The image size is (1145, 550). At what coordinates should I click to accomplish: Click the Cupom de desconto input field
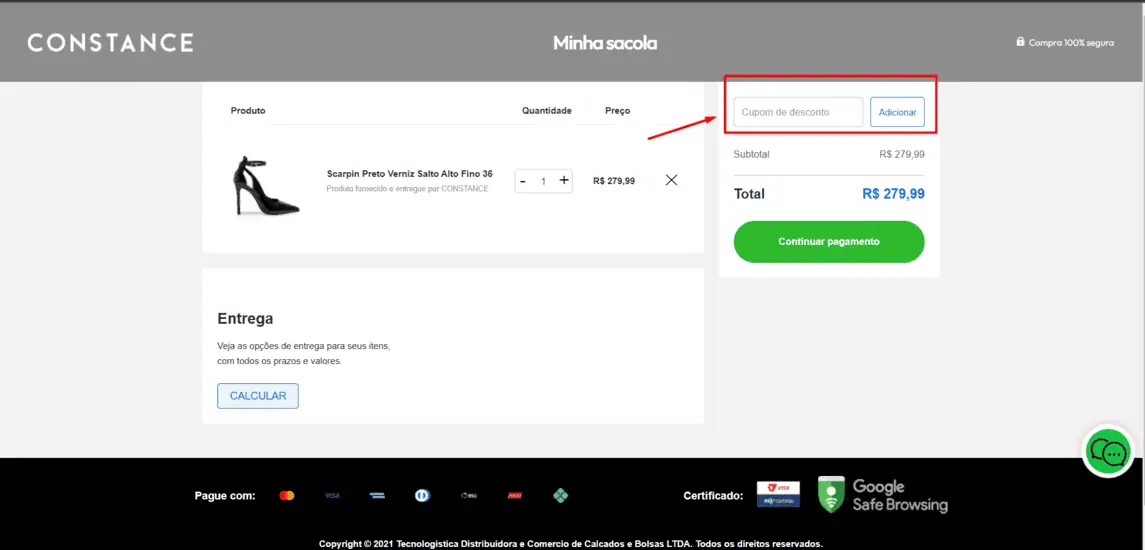(798, 112)
